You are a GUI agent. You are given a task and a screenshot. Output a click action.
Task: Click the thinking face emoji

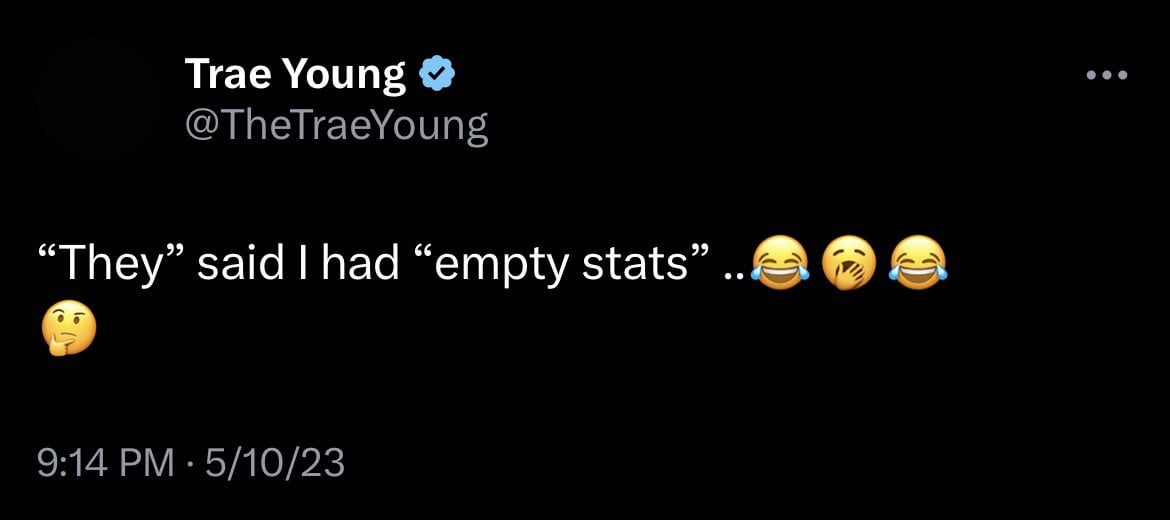[x=69, y=330]
